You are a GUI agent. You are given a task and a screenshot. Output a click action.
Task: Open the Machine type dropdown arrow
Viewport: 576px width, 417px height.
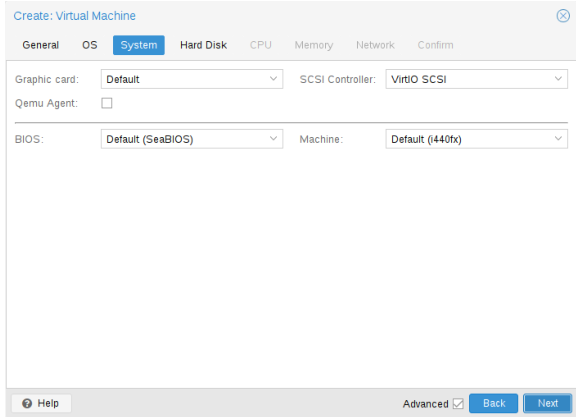(x=558, y=139)
